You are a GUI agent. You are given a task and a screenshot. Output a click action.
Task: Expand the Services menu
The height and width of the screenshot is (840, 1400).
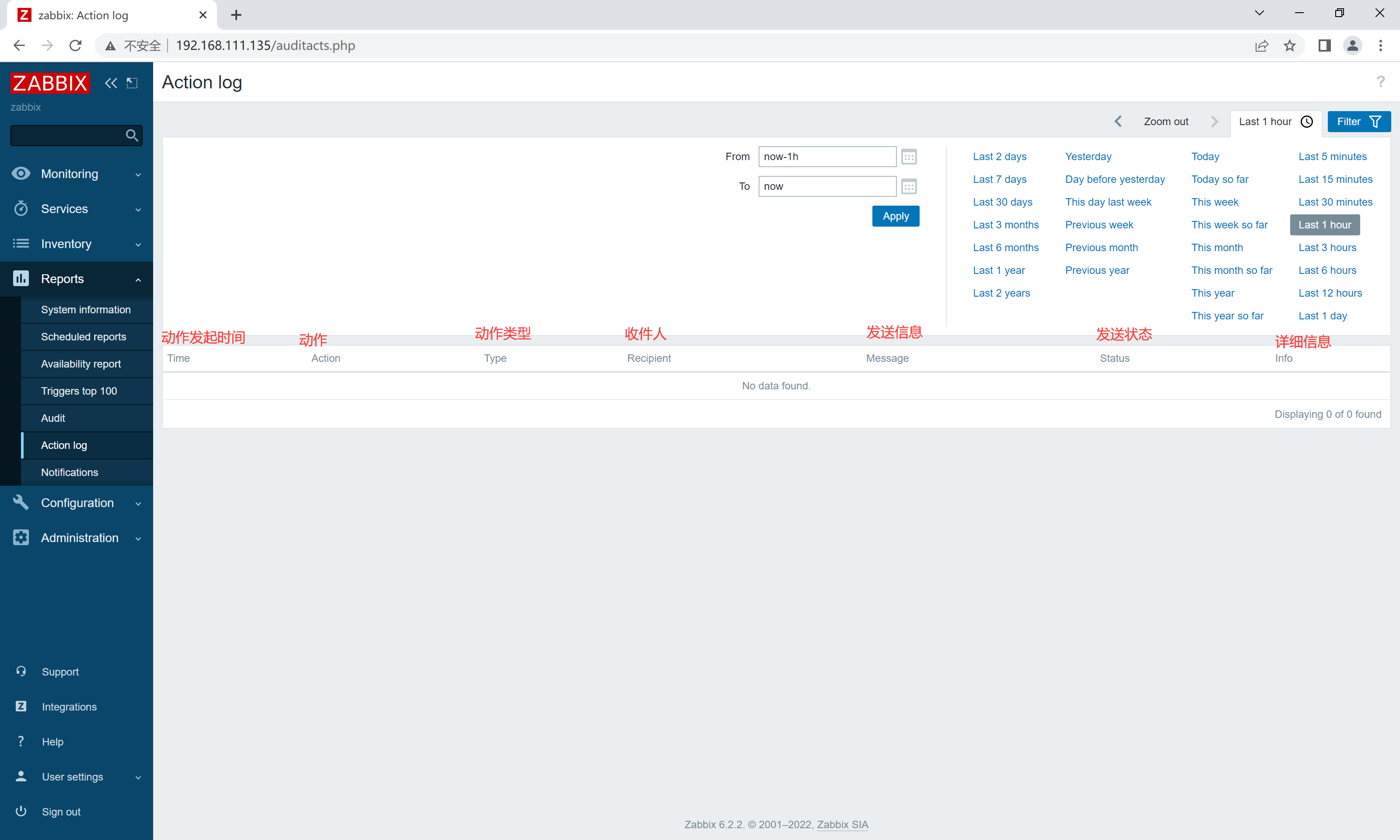77,209
